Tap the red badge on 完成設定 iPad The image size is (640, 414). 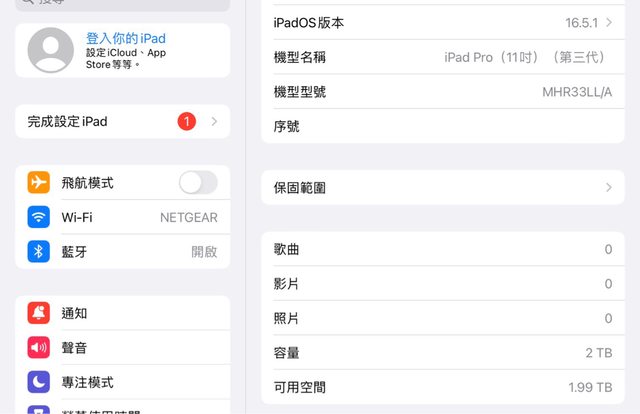187,121
